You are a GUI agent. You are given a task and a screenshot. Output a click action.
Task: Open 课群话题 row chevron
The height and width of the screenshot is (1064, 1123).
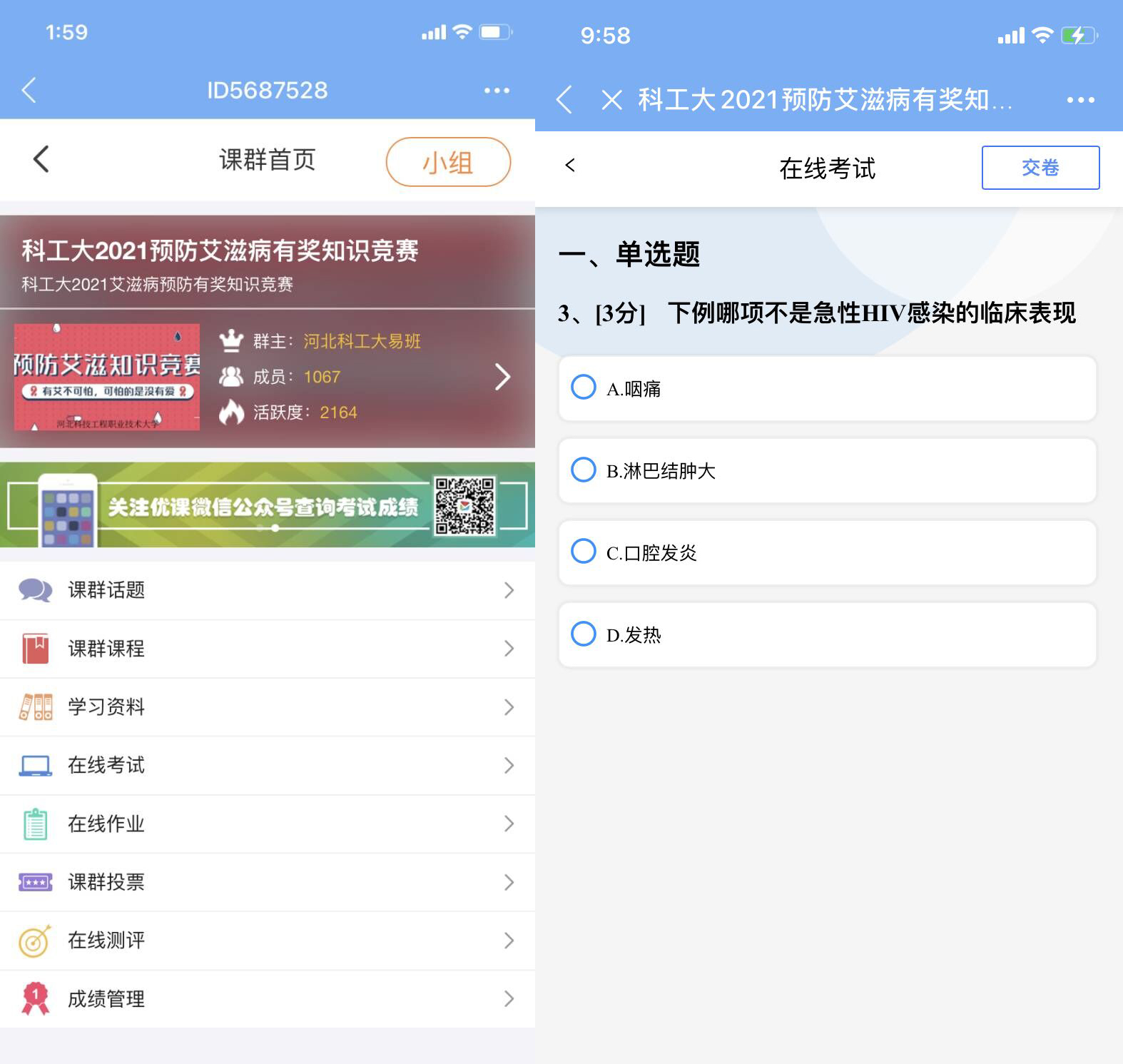pyautogui.click(x=509, y=590)
